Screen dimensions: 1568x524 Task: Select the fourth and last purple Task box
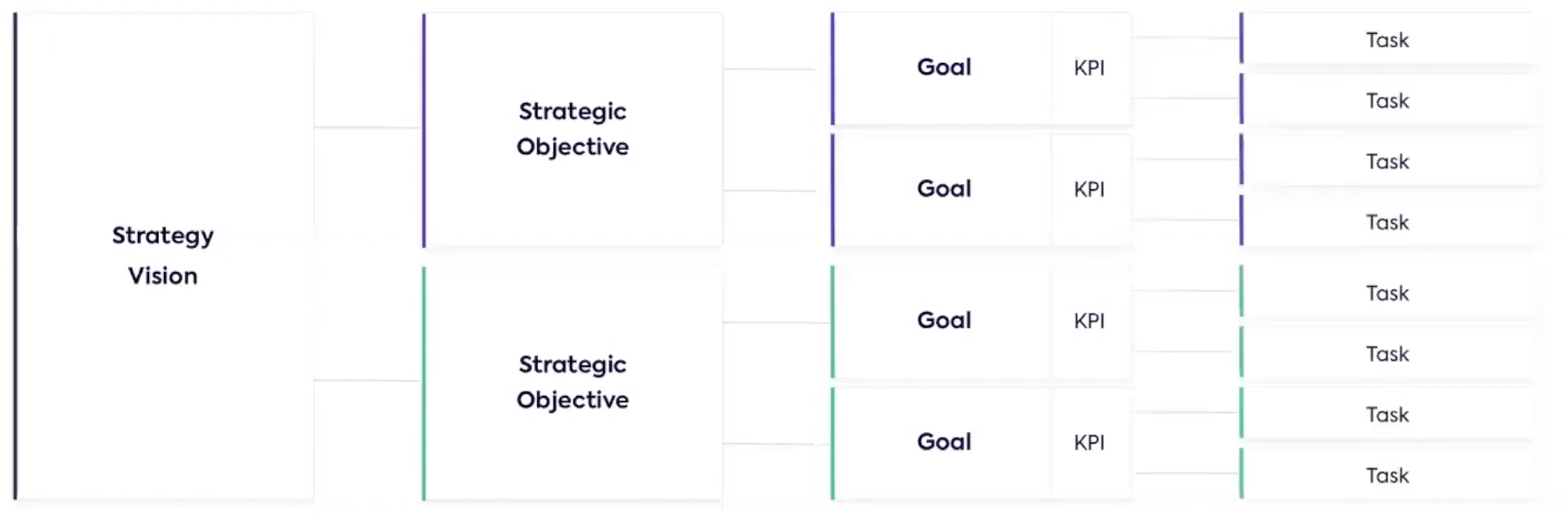tap(1387, 222)
